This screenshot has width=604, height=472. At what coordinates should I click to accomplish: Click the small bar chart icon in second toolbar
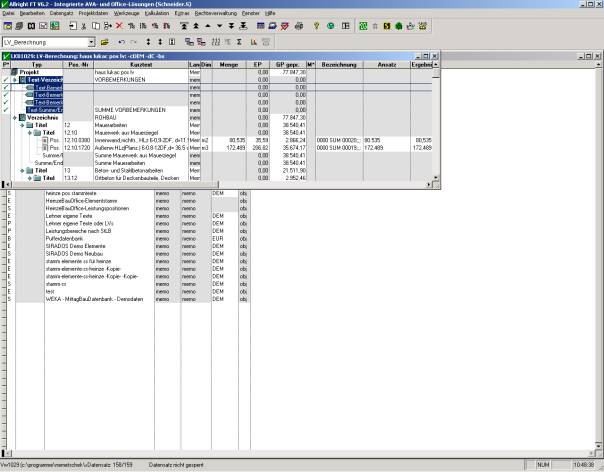click(253, 42)
